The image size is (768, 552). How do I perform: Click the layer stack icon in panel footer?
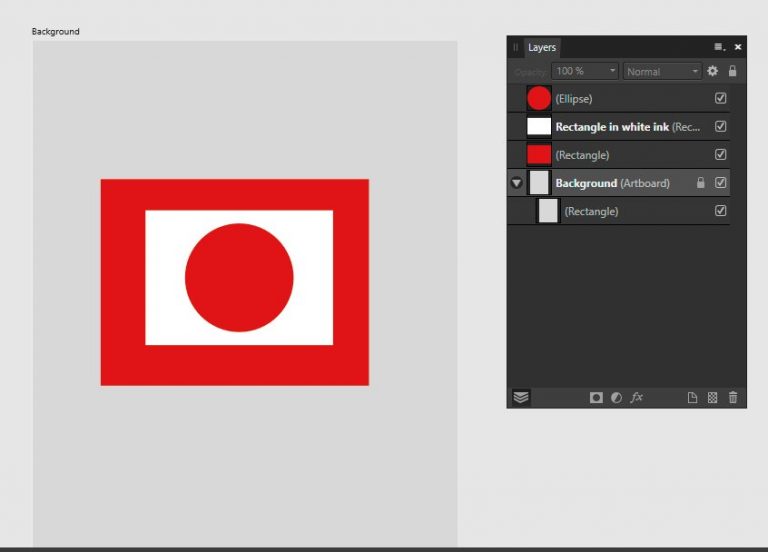click(520, 397)
